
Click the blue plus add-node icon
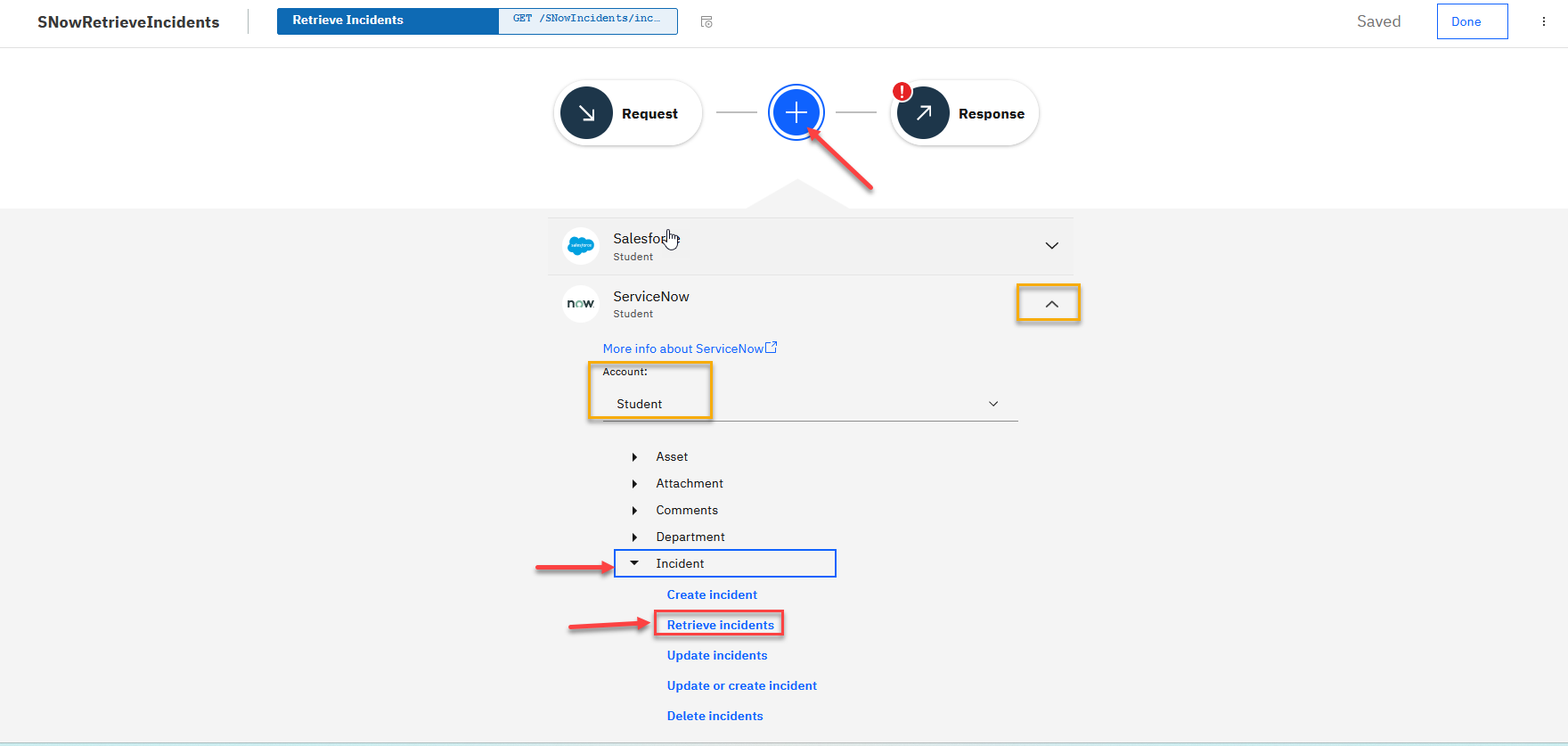click(796, 112)
